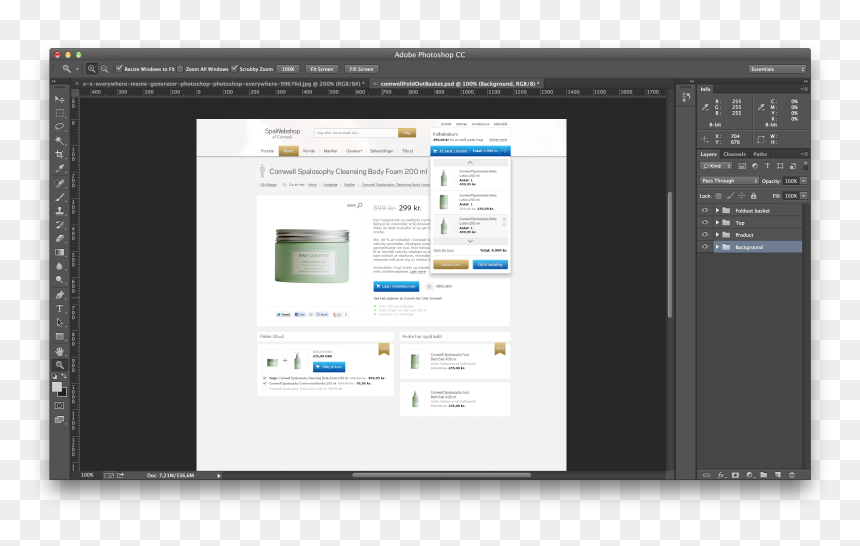Image resolution: width=860 pixels, height=546 pixels.
Task: Change the screen mode
Action: point(59,420)
